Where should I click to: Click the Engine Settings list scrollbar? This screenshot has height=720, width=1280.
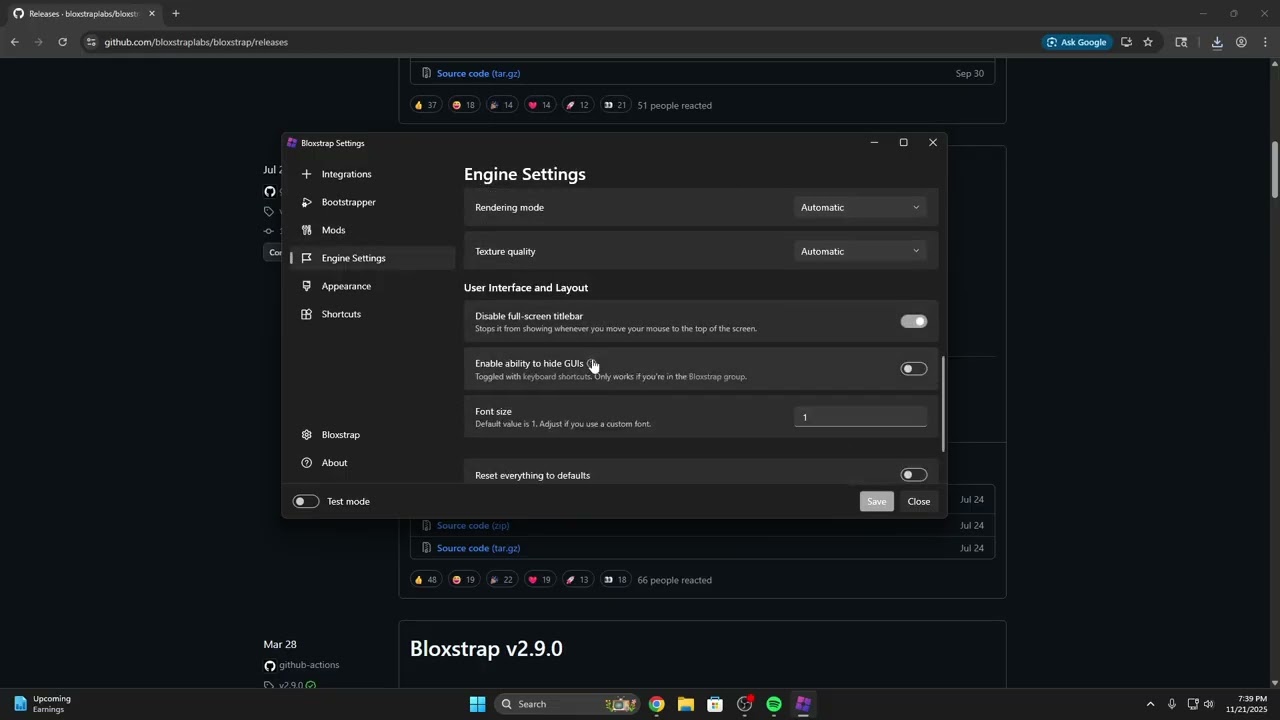[x=943, y=405]
